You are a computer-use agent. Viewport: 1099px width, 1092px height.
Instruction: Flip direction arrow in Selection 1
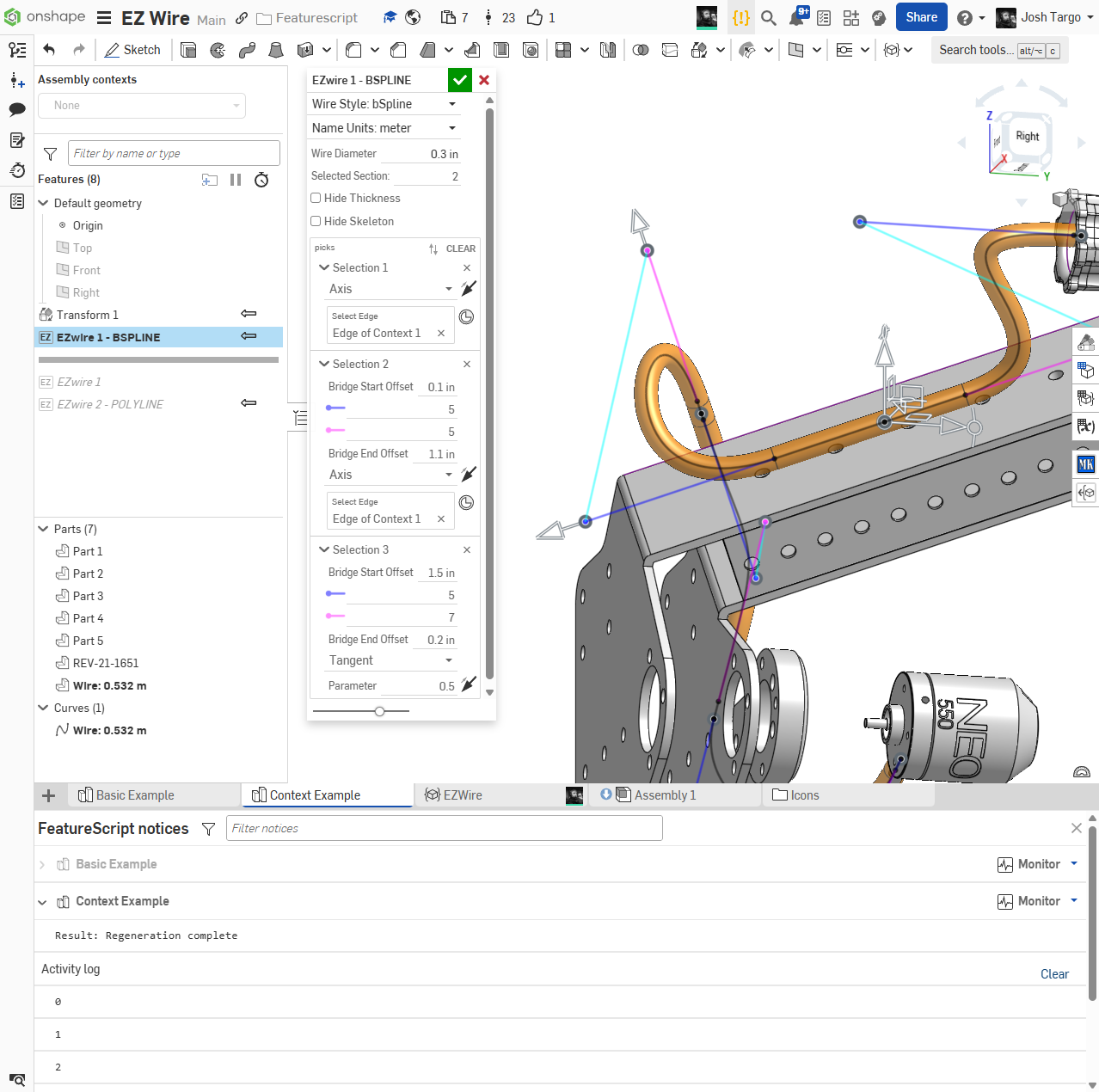point(469,288)
